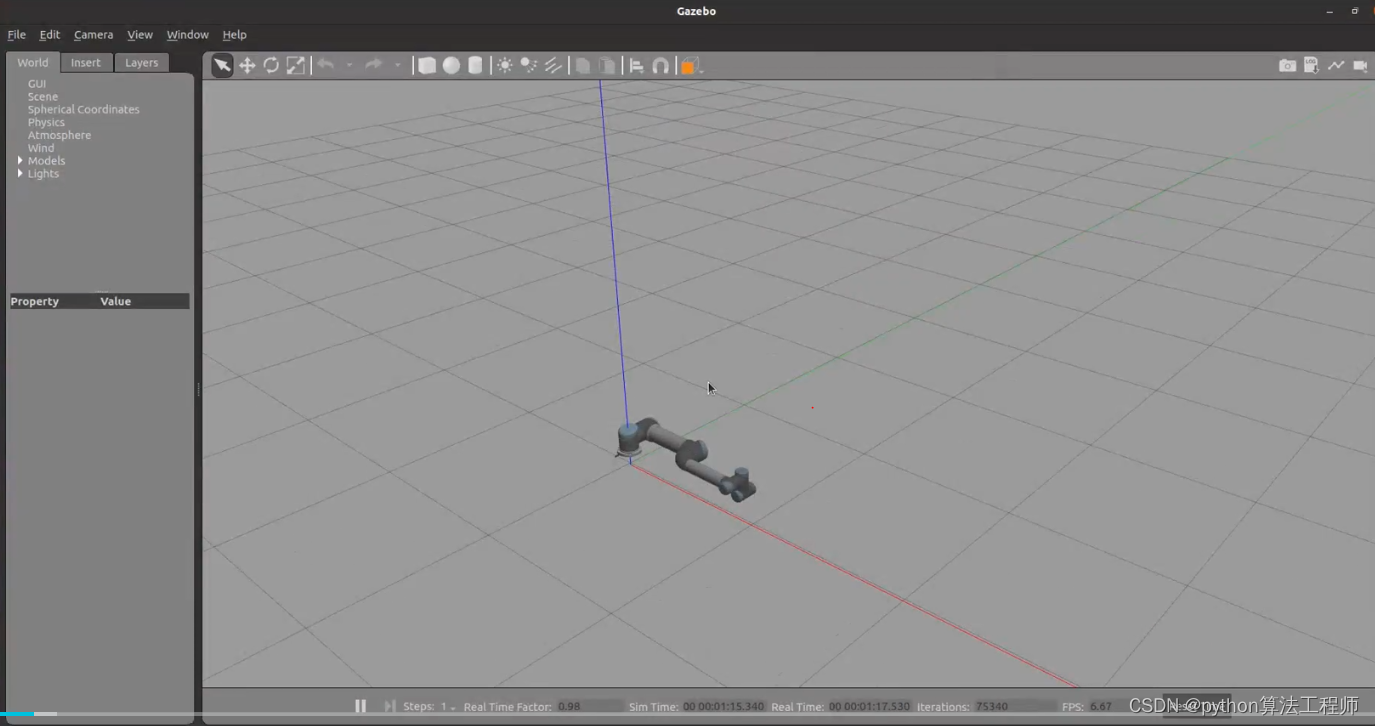
Task: Open the Edit menu
Action: click(50, 34)
